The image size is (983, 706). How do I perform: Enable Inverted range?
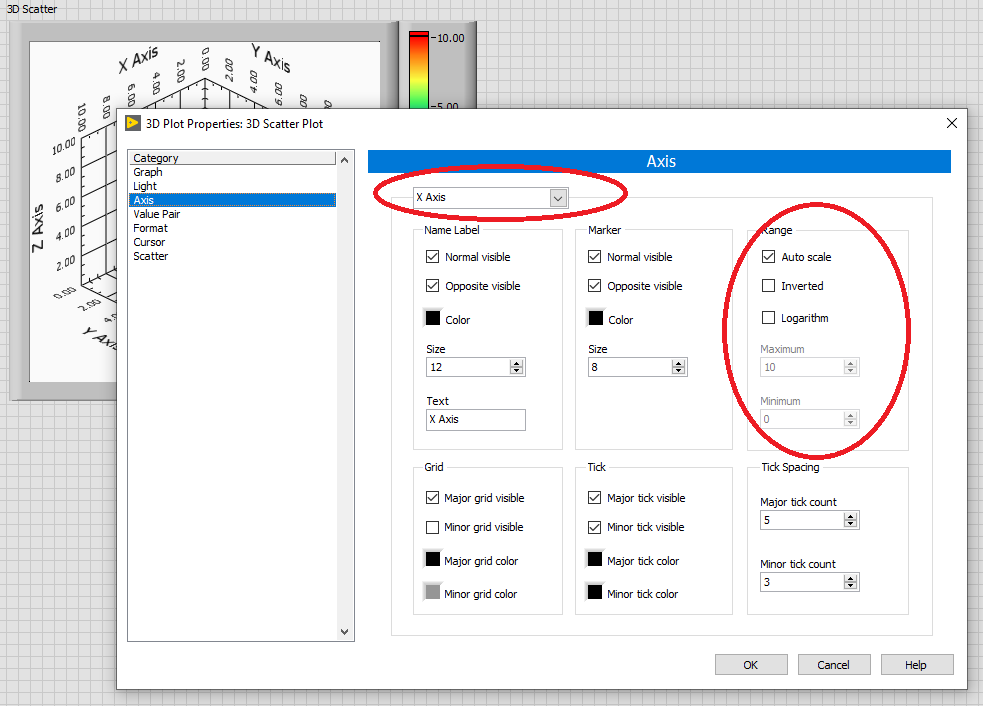(x=767, y=286)
